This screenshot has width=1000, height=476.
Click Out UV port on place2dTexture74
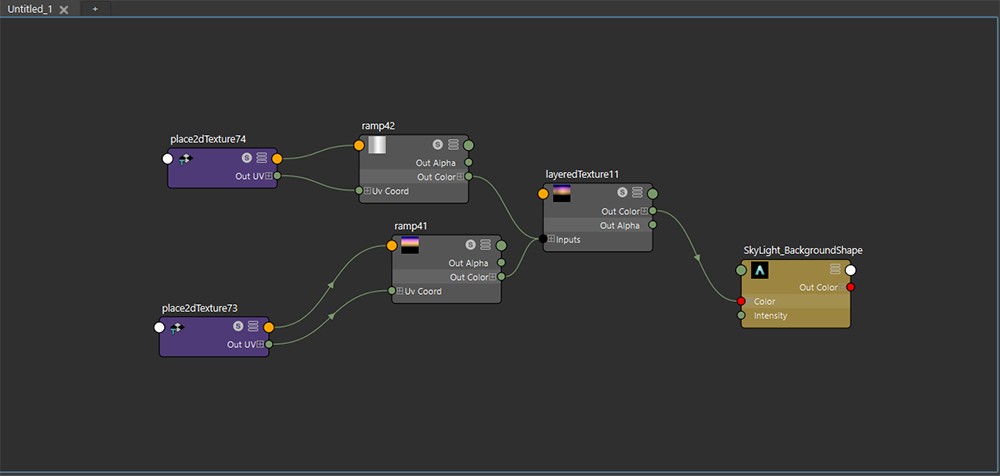pos(277,175)
